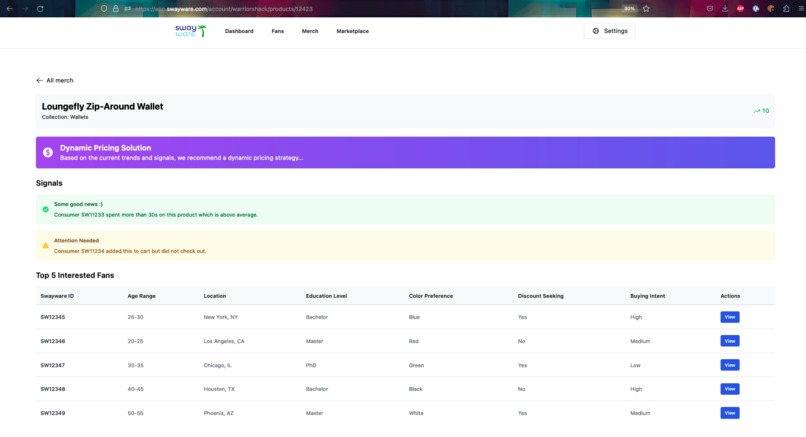
Task: Open the browser downloads panel
Action: click(x=725, y=9)
